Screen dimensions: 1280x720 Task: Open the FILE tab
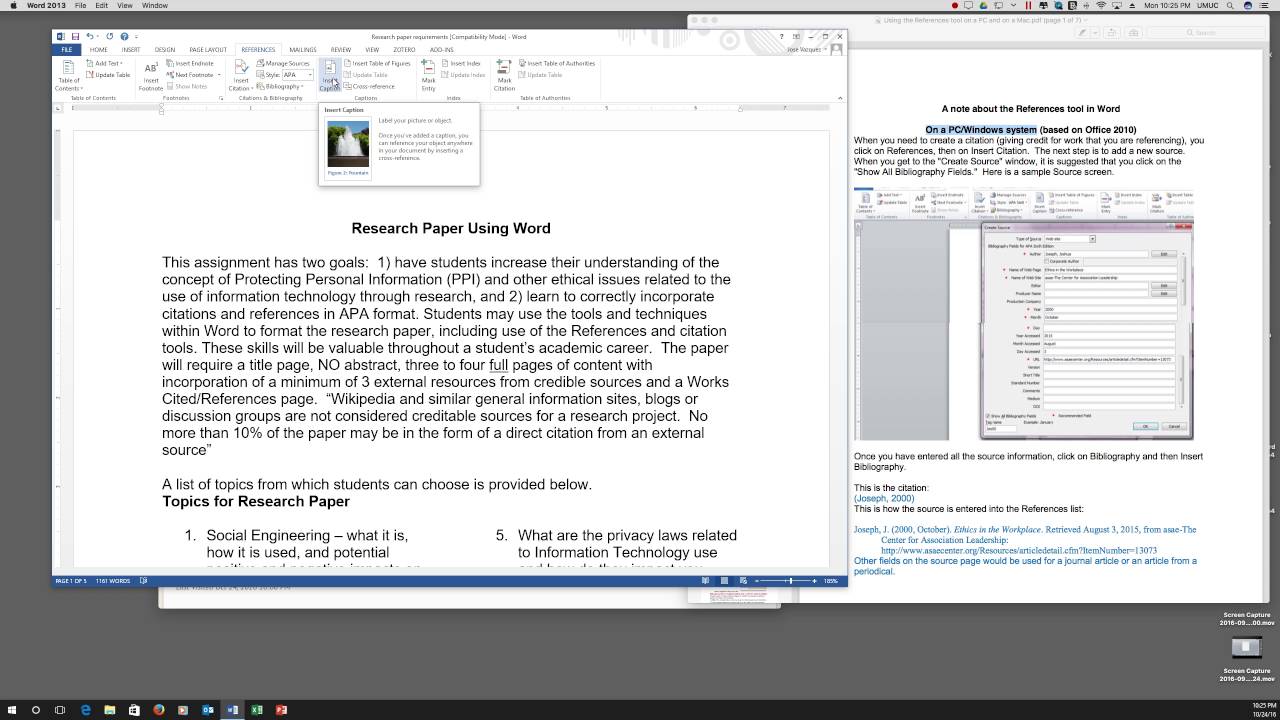tap(66, 49)
